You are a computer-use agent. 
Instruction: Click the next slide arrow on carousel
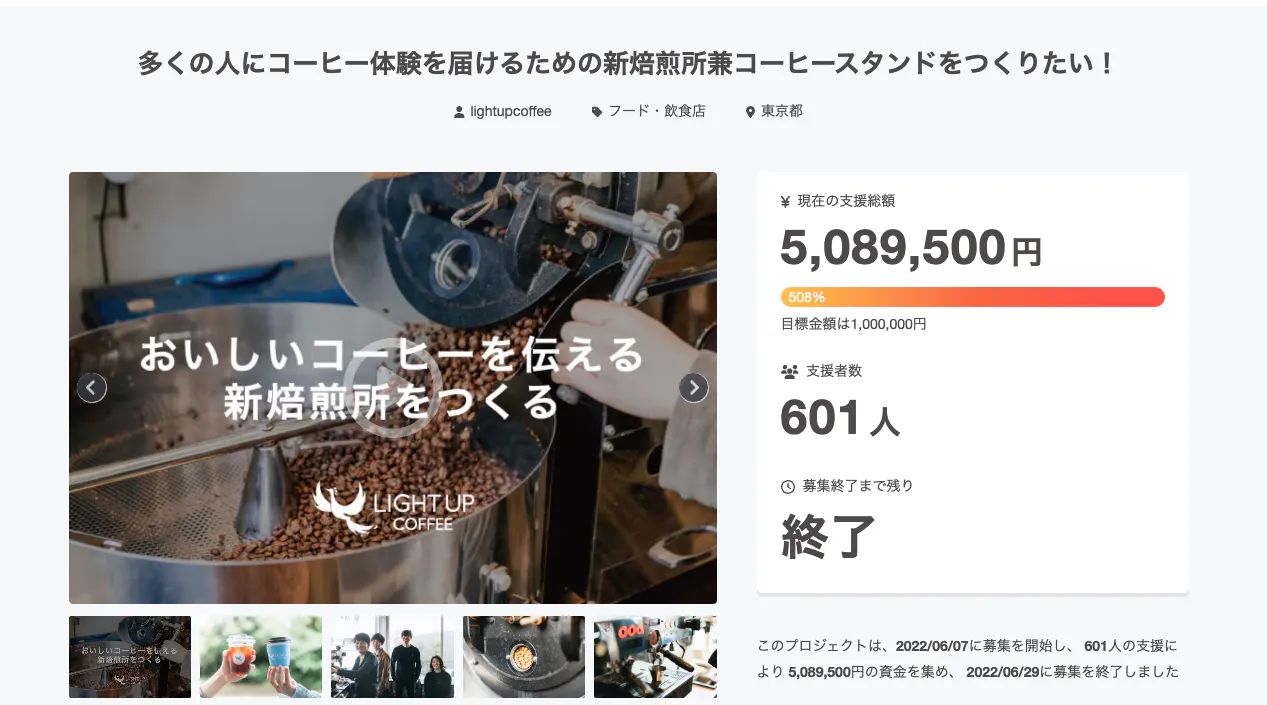(x=694, y=388)
